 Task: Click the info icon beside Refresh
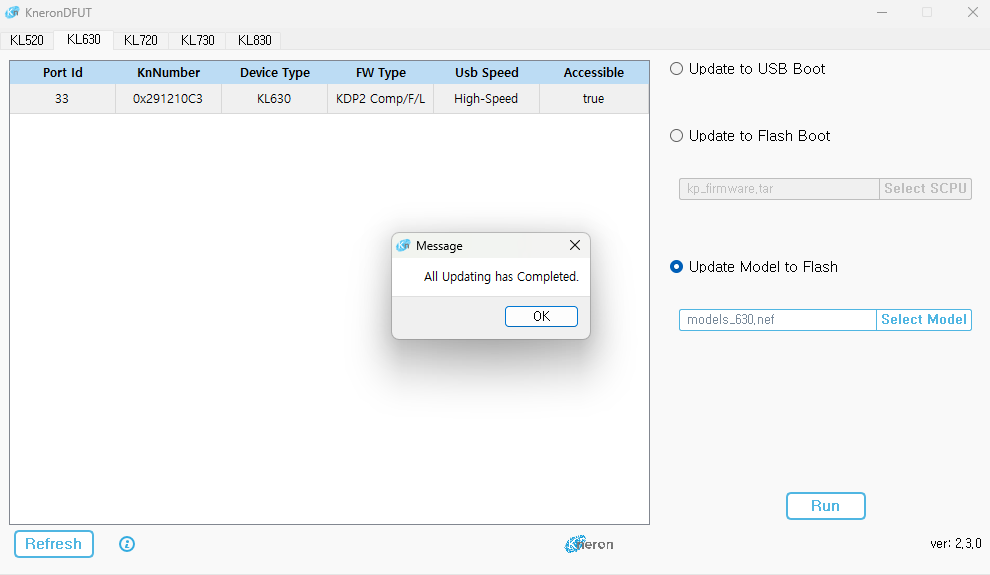click(x=127, y=544)
